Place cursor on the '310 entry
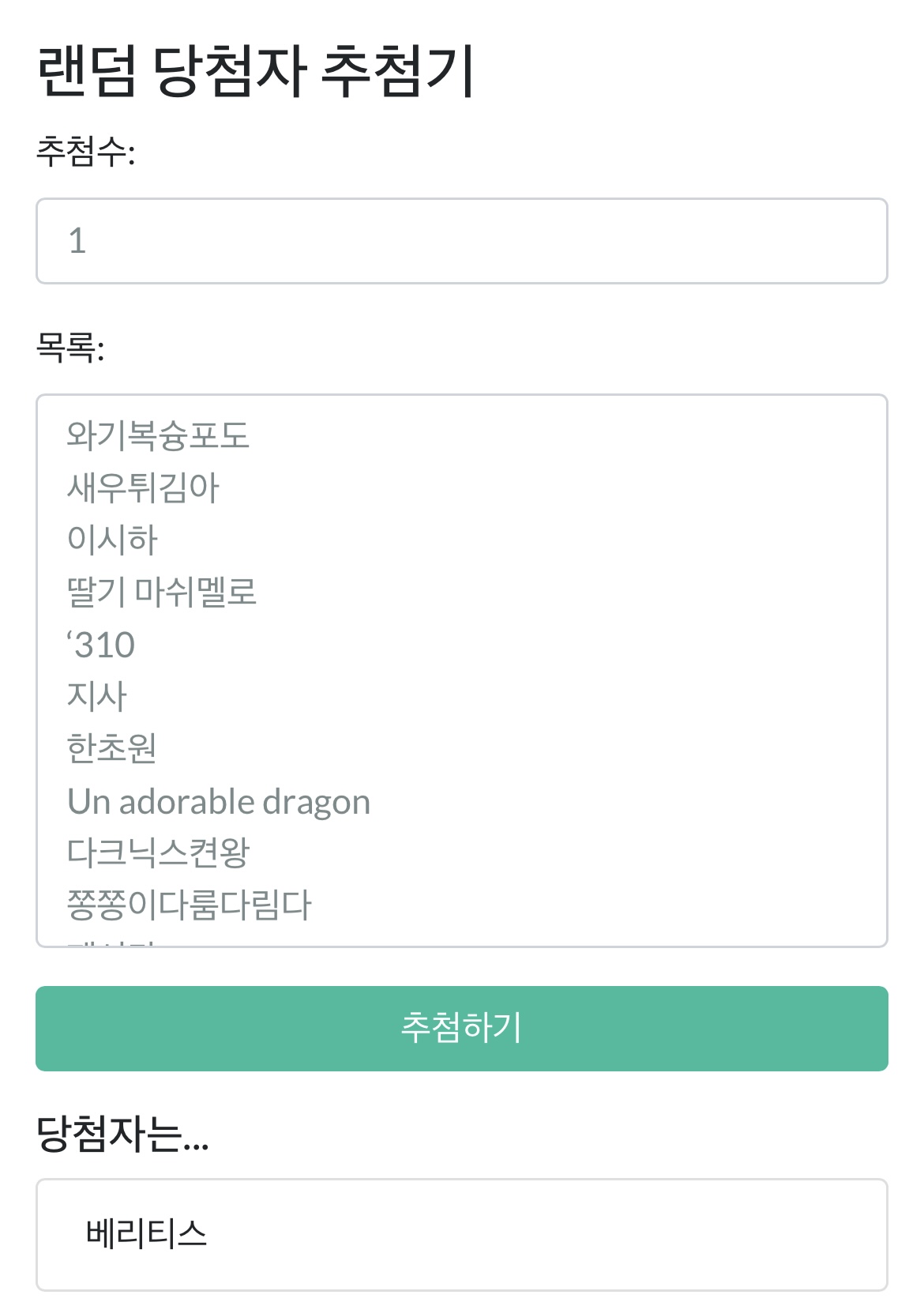Image resolution: width=924 pixels, height=1306 pixels. click(x=102, y=645)
